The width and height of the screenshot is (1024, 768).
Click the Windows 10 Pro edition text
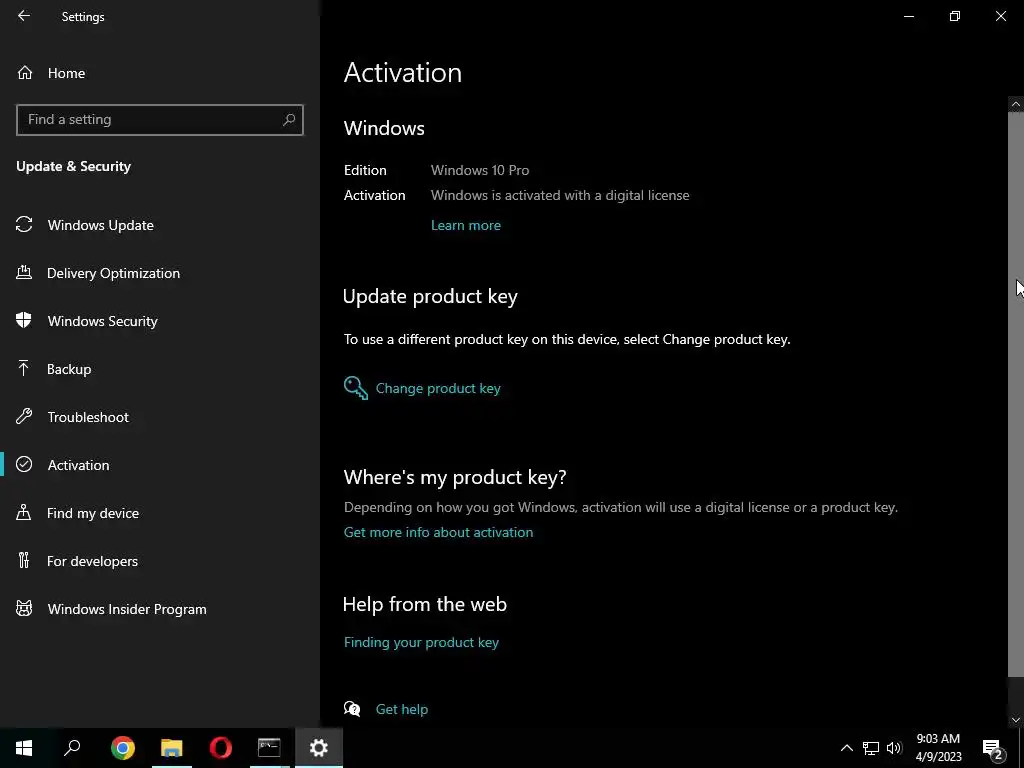click(x=480, y=170)
